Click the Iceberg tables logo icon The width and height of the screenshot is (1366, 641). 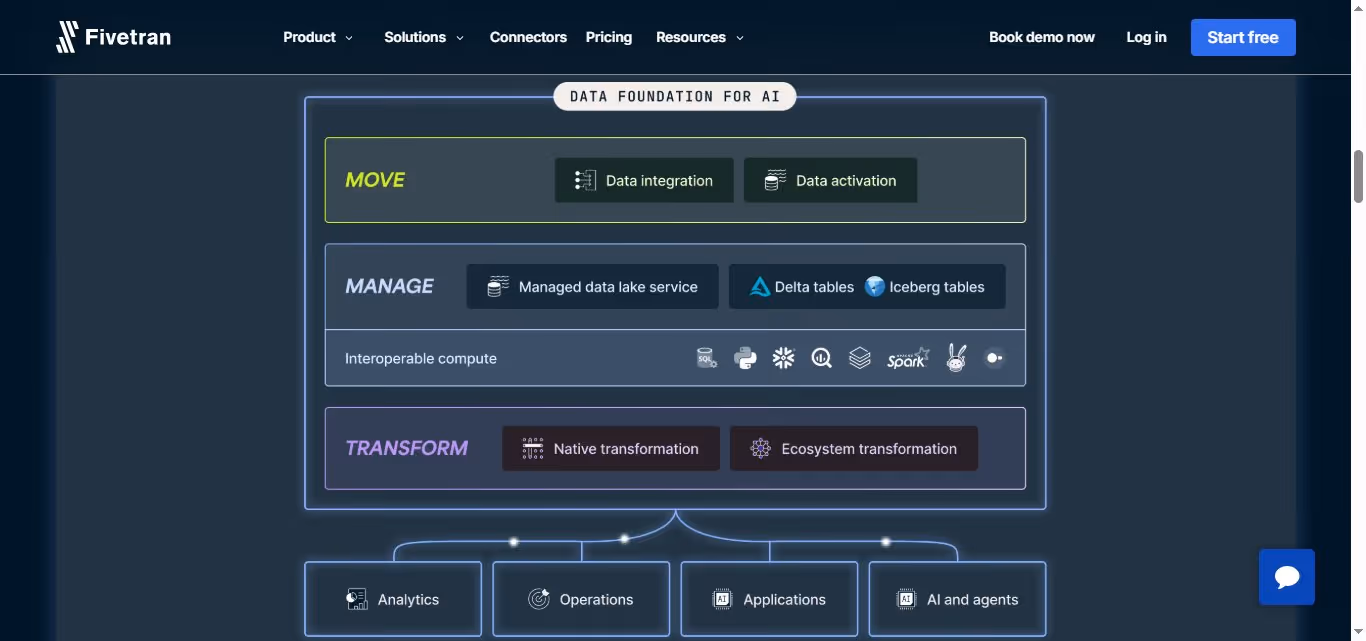pyautogui.click(x=875, y=286)
